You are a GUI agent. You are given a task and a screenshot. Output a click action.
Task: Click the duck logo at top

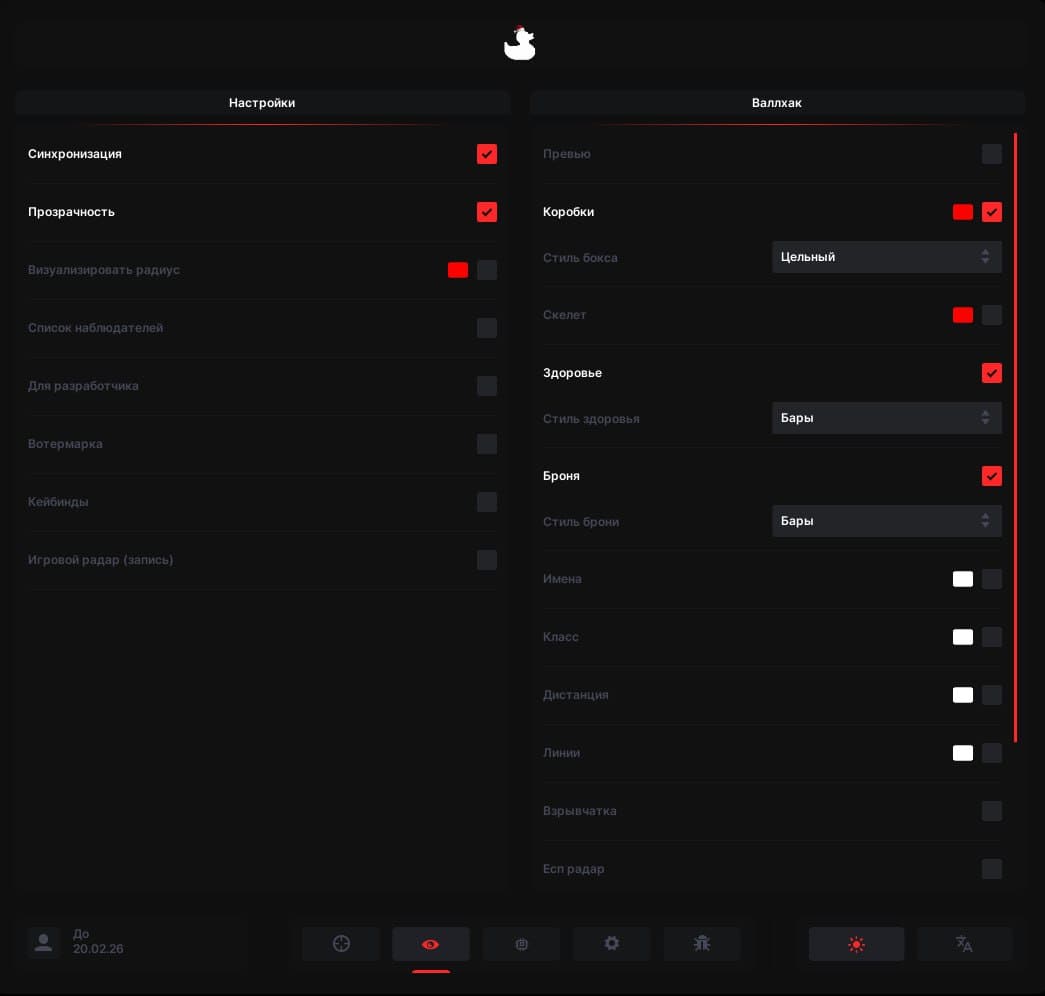point(519,44)
